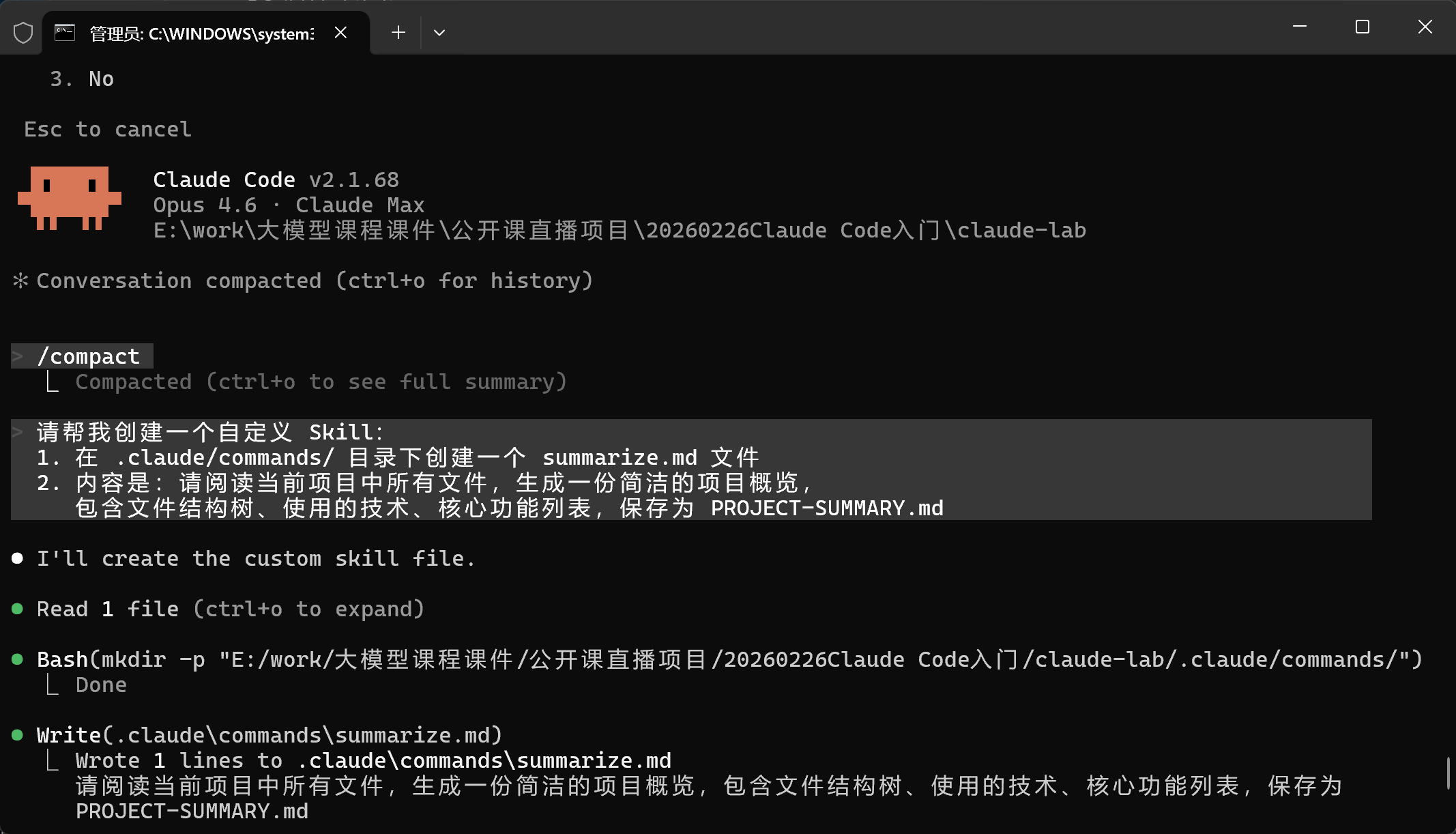This screenshot has height=834, width=1456.
Task: Click the shield admin icon in the title bar
Action: (x=23, y=33)
